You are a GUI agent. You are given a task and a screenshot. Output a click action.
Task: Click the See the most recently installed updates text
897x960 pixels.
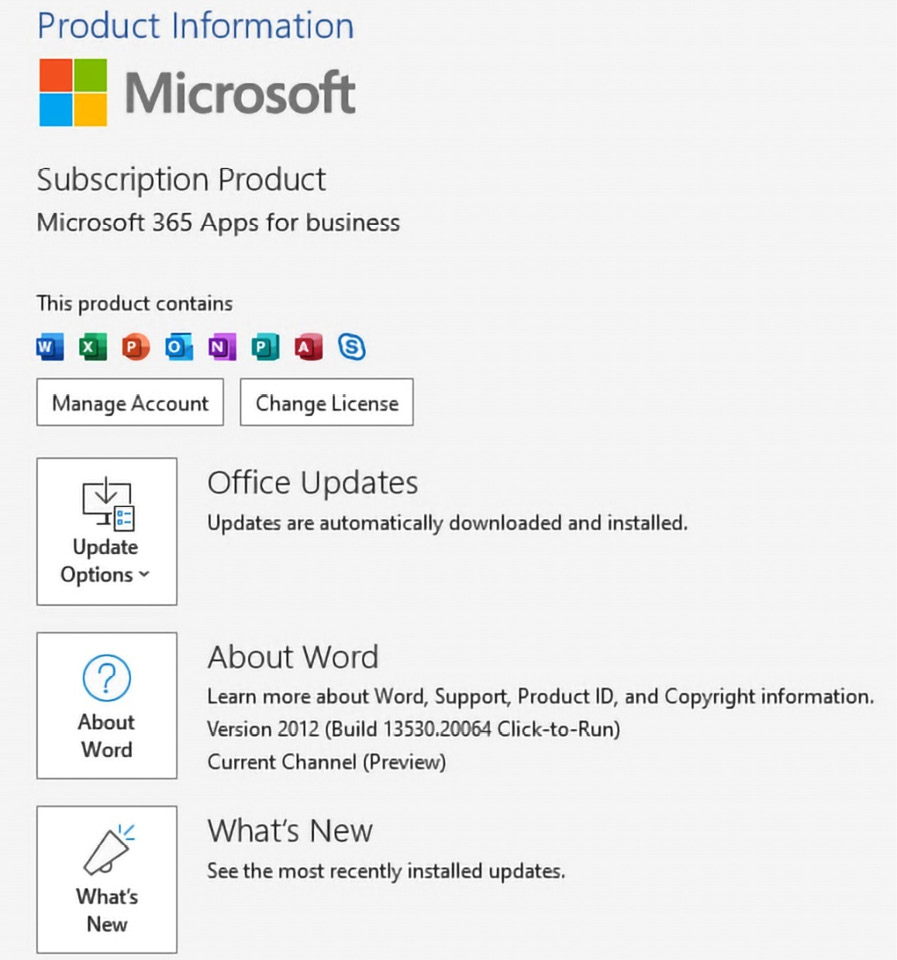pyautogui.click(x=386, y=871)
